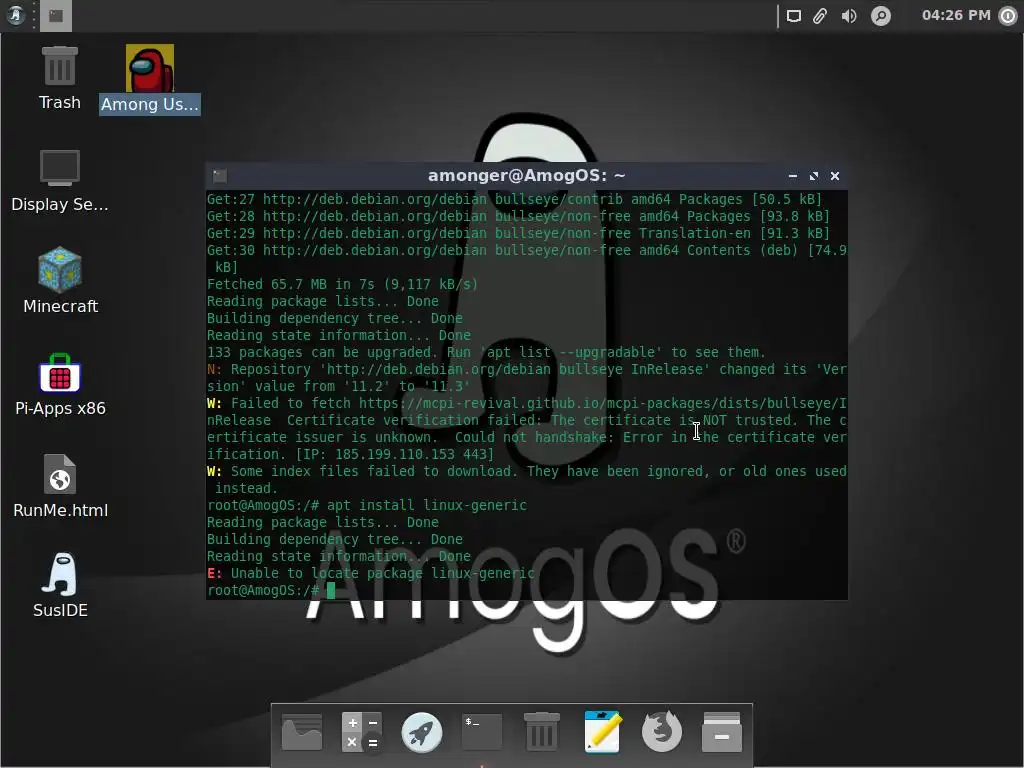The height and width of the screenshot is (768, 1024).
Task: Click the paperclip clipboard tray icon
Action: pos(820,16)
